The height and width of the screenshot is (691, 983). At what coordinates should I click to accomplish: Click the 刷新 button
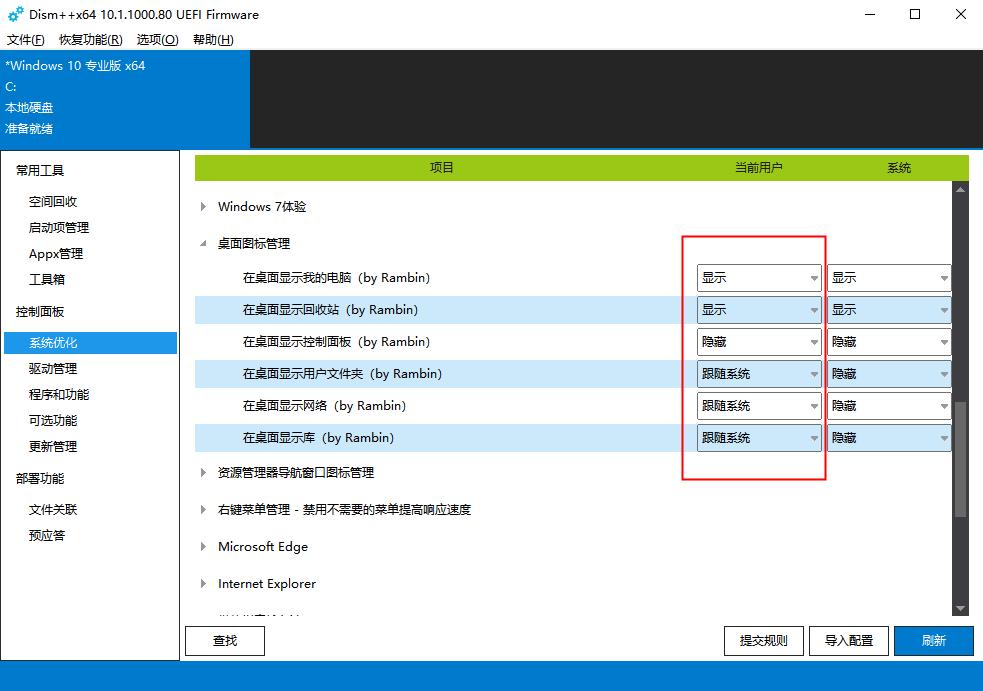click(x=933, y=640)
